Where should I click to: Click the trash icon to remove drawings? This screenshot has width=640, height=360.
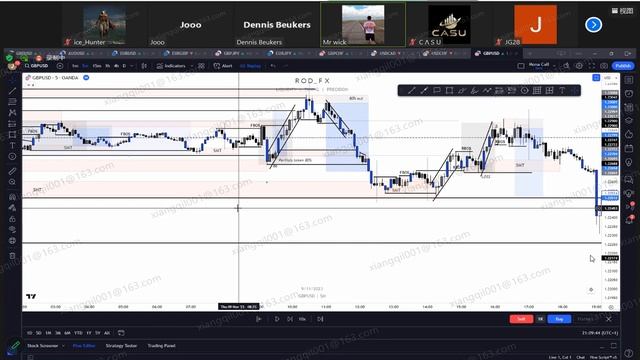tap(12, 256)
